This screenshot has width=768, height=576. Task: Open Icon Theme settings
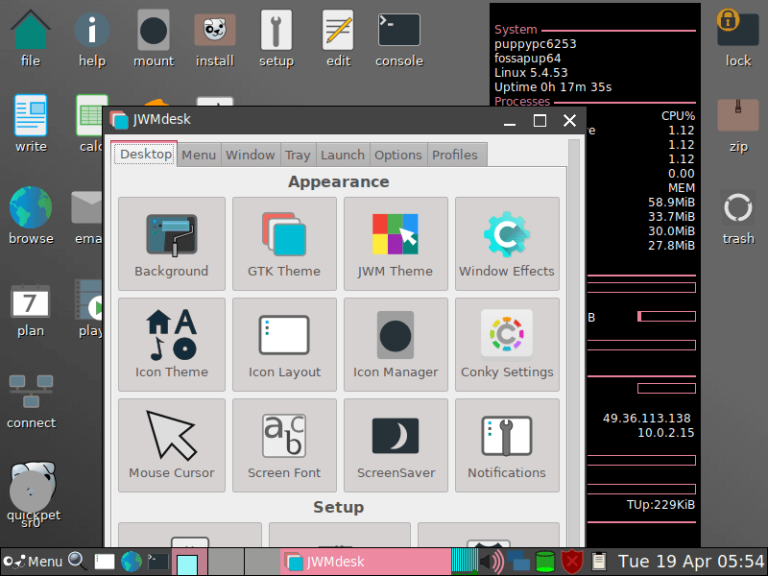pos(171,345)
